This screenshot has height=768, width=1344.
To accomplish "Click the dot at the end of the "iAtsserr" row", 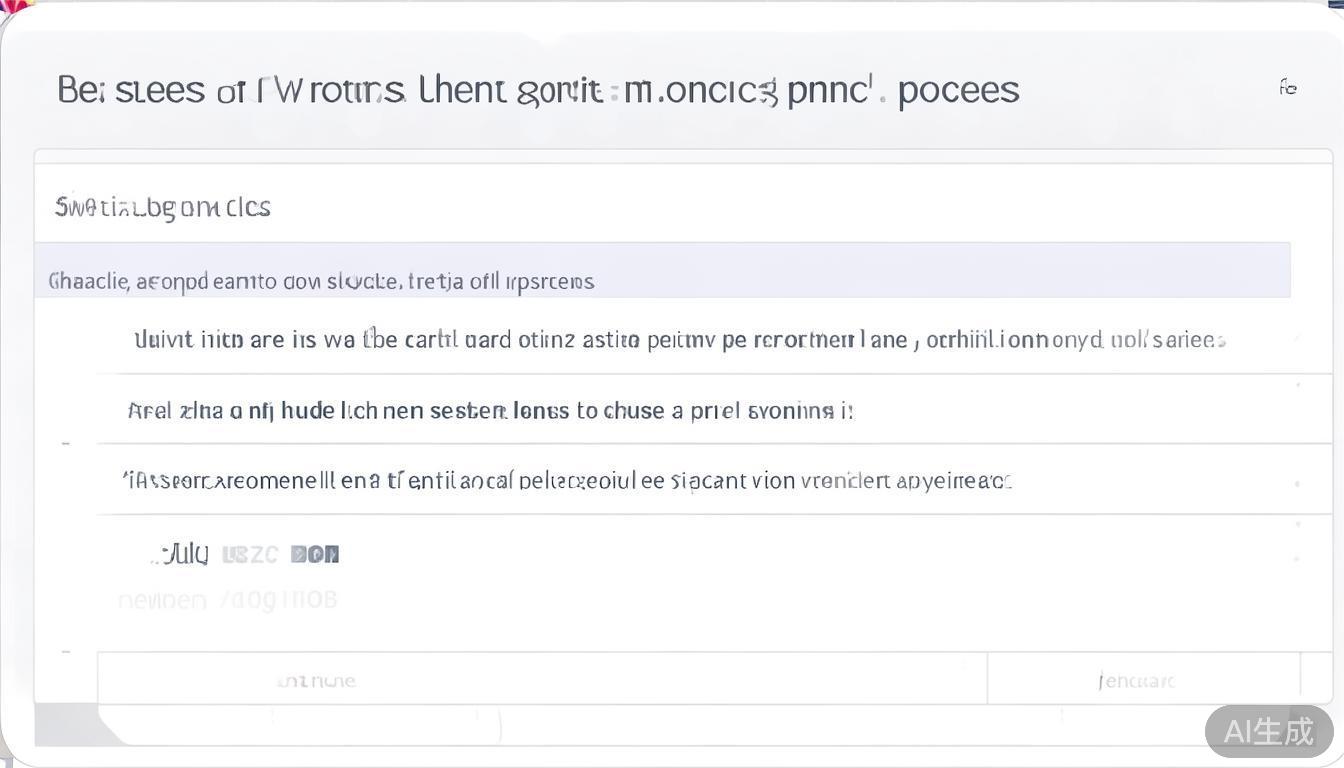I will (x=1297, y=483).
